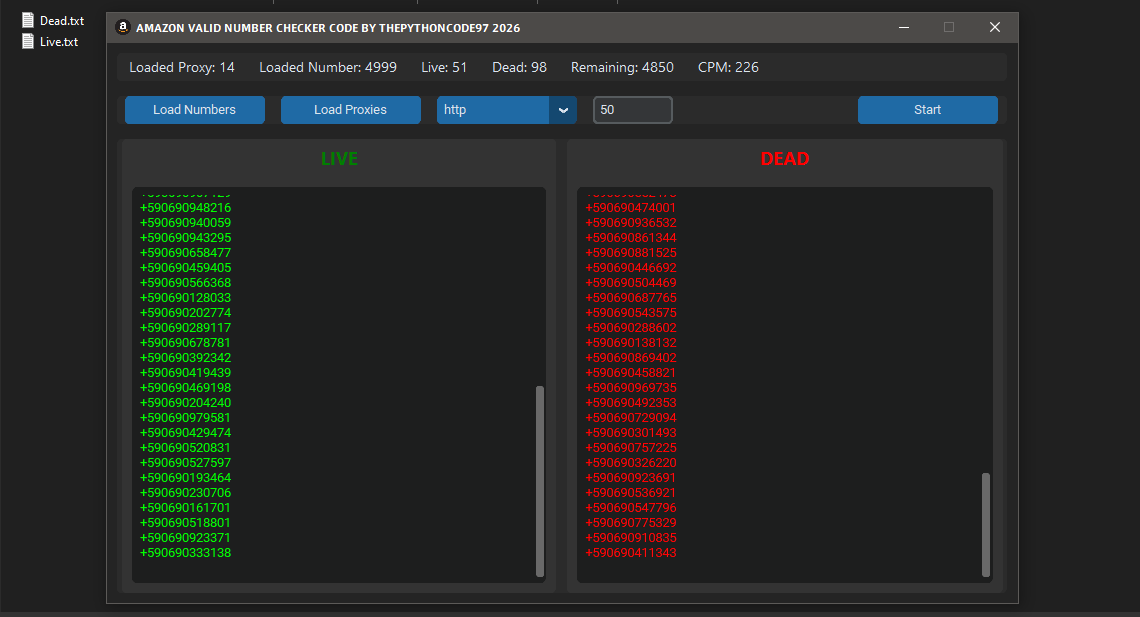Select dead number +590690411343
This screenshot has height=617, width=1140.
point(631,553)
